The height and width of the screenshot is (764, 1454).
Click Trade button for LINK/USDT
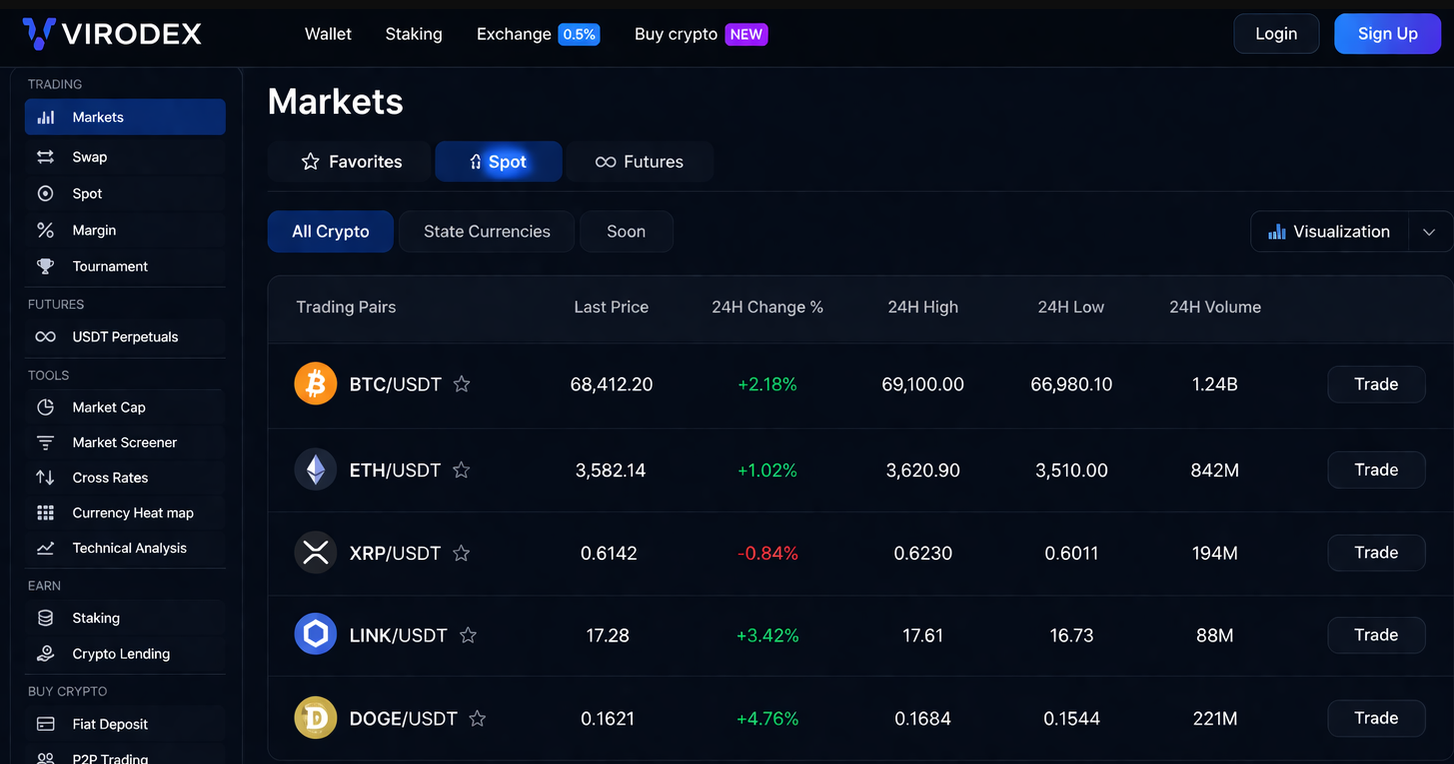click(x=1375, y=635)
